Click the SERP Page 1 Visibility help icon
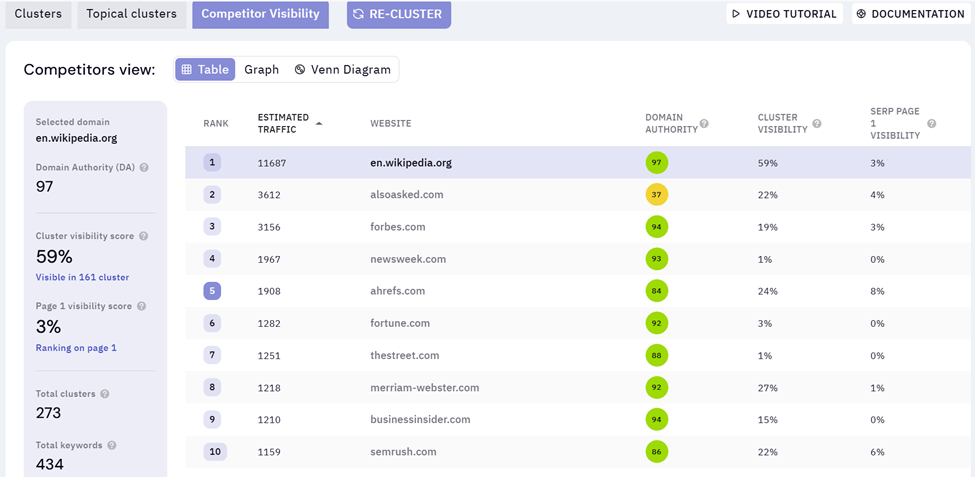 [931, 123]
